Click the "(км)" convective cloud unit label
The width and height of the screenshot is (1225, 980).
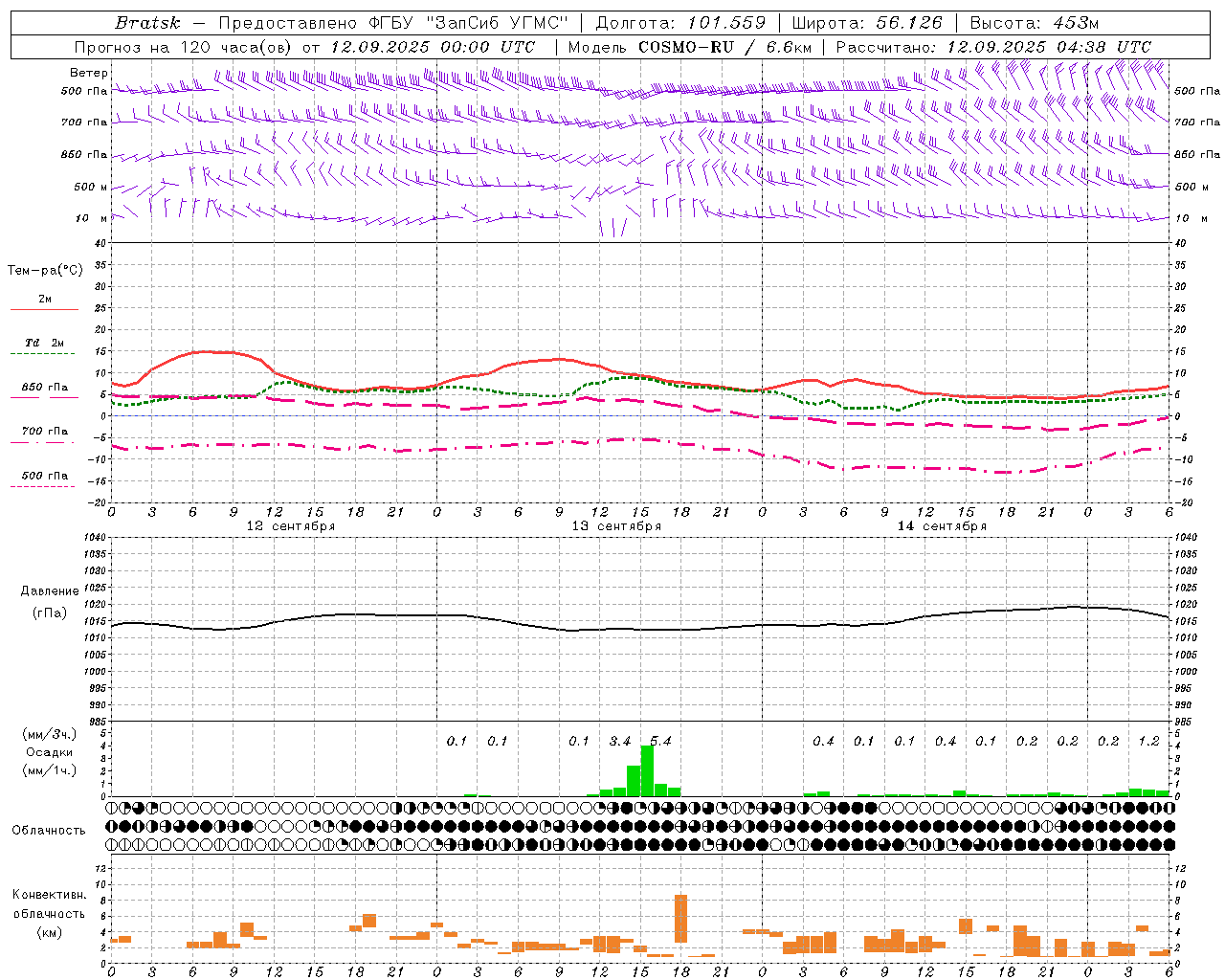(50, 932)
